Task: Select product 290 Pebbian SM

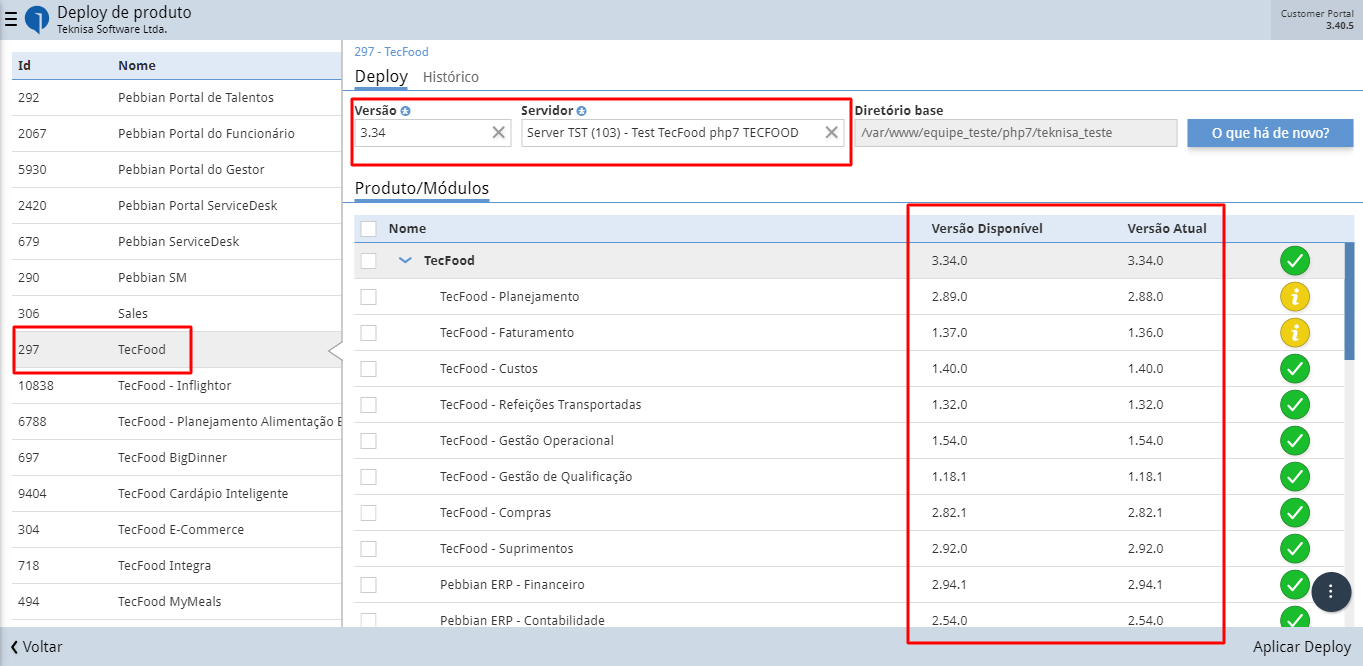Action: click(177, 278)
